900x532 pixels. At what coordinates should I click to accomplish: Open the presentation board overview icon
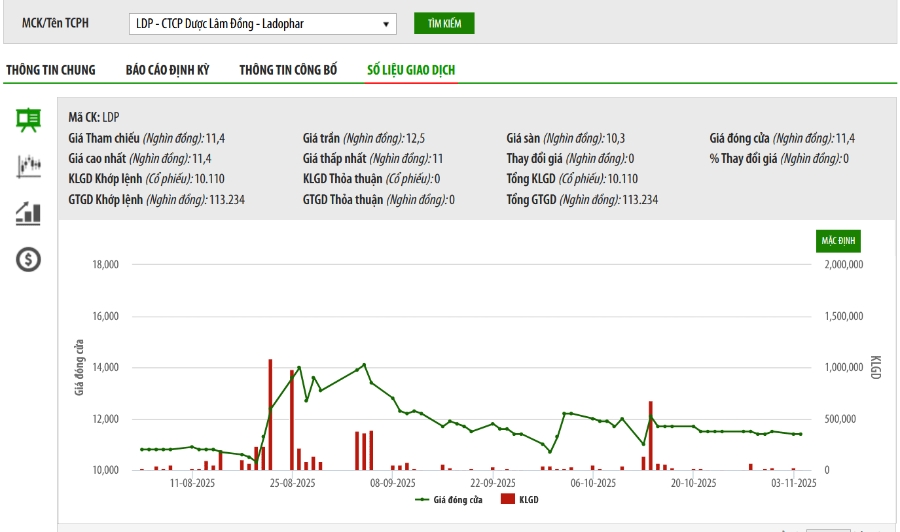29,120
